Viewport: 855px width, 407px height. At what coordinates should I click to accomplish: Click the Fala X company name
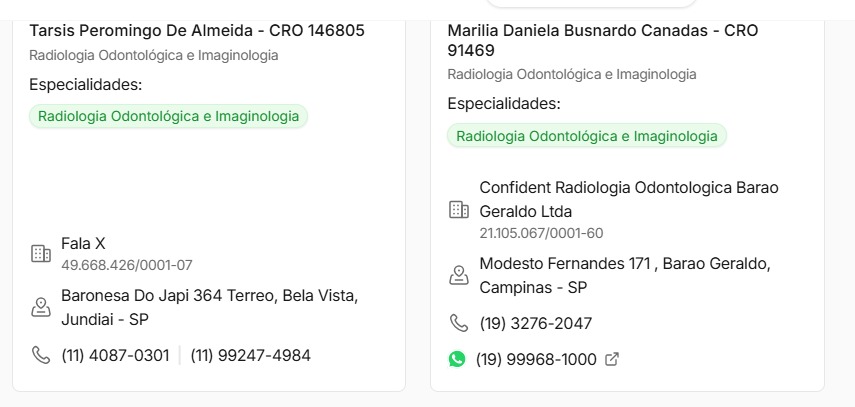(83, 243)
